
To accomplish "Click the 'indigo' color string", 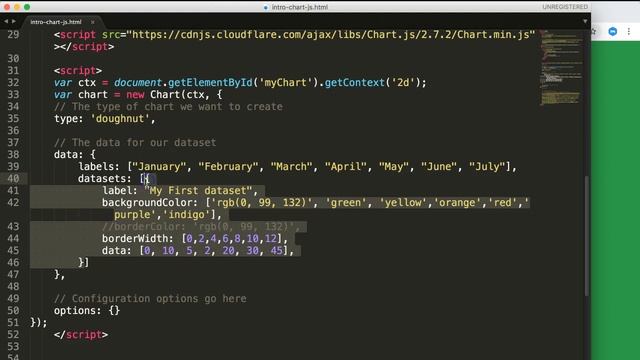I will point(186,215).
